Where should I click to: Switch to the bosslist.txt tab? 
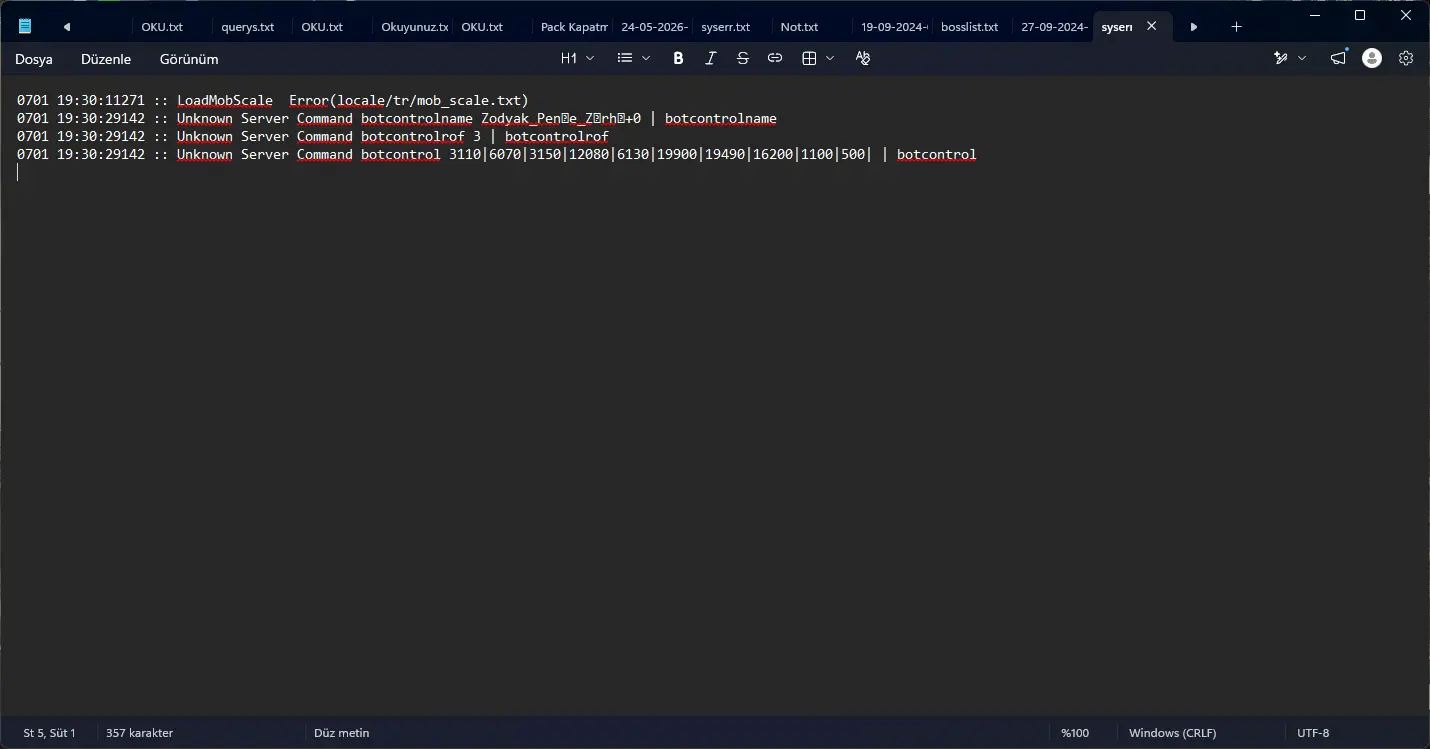(x=970, y=27)
